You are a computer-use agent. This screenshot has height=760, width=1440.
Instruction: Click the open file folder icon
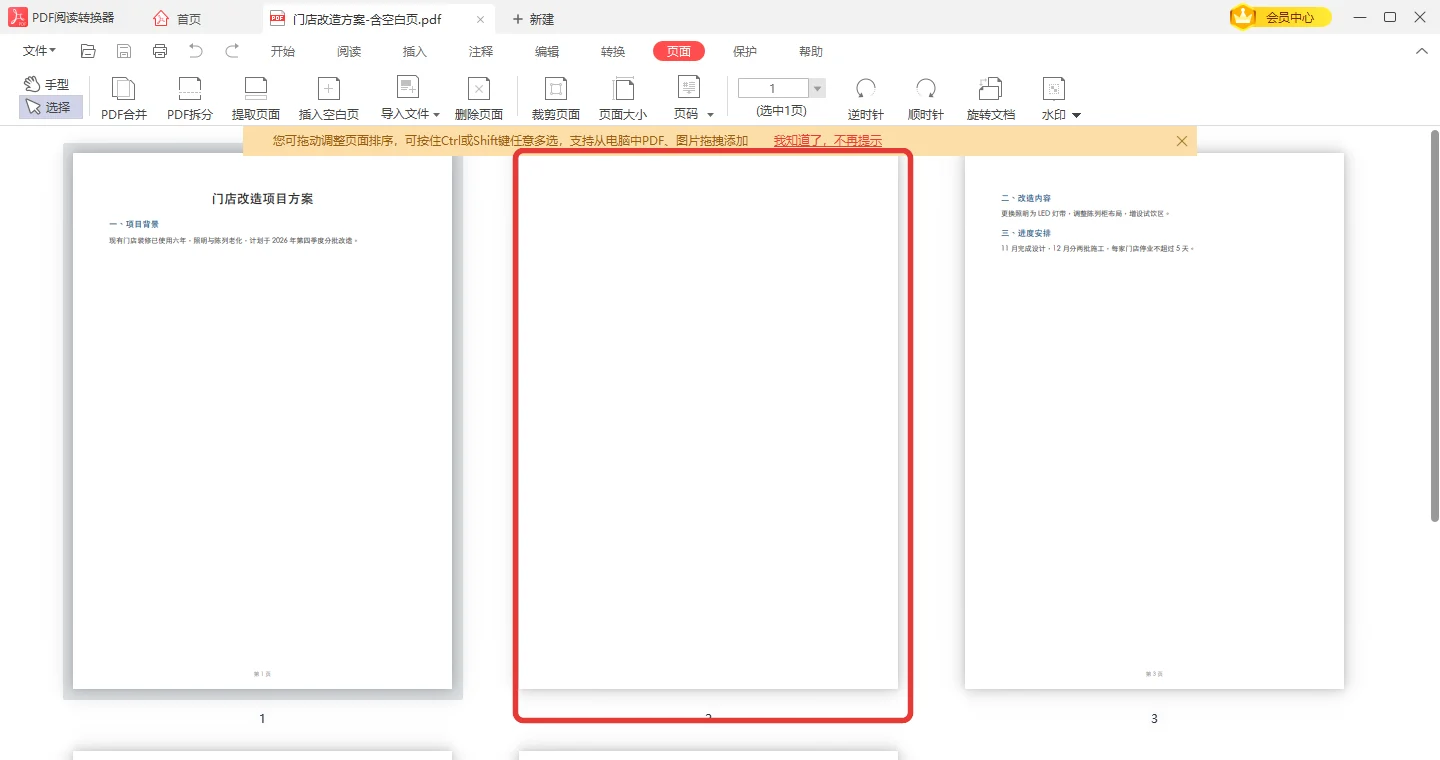tap(88, 51)
